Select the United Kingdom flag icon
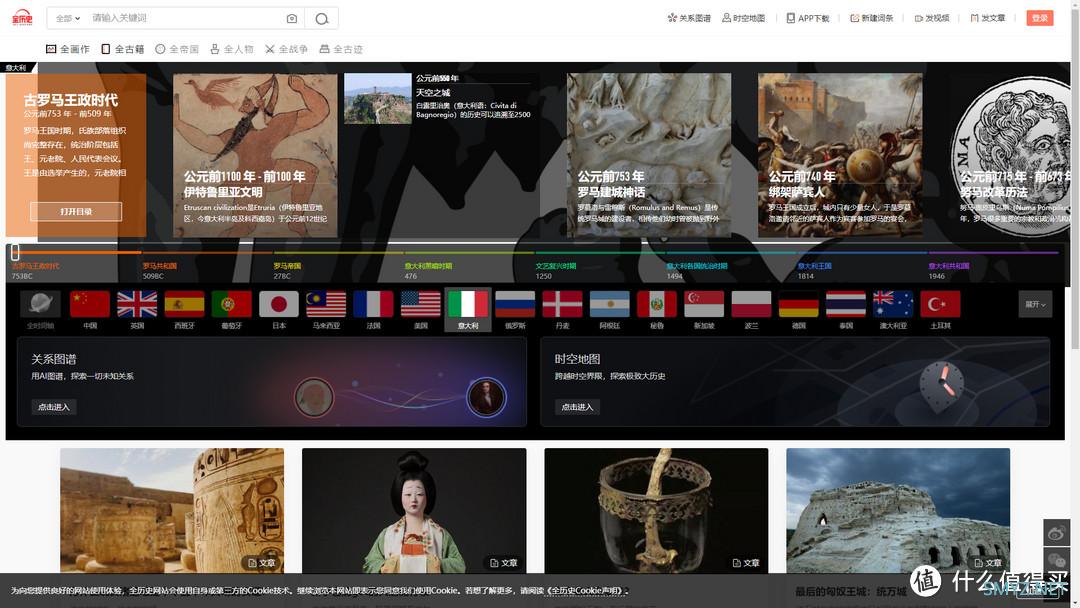Viewport: 1080px width, 608px height. tap(137, 304)
